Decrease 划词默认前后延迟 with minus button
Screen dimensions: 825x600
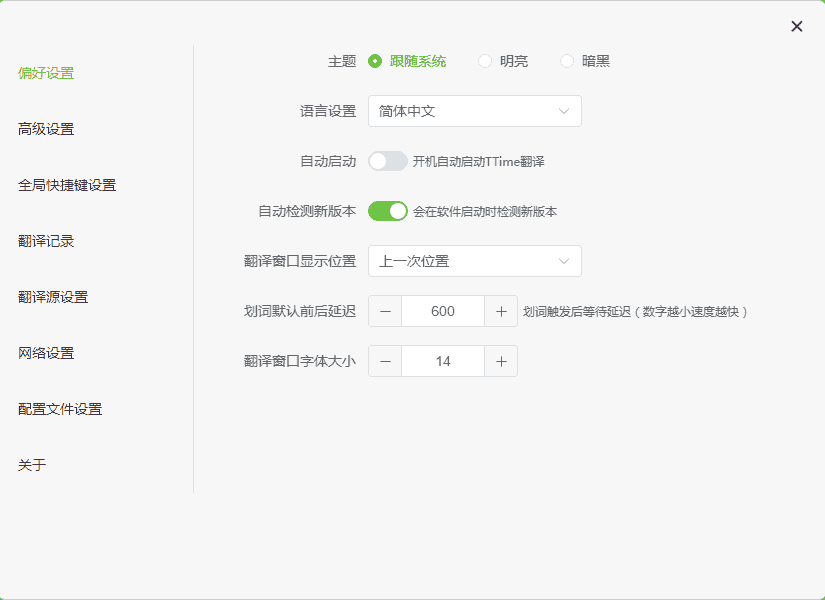point(385,311)
